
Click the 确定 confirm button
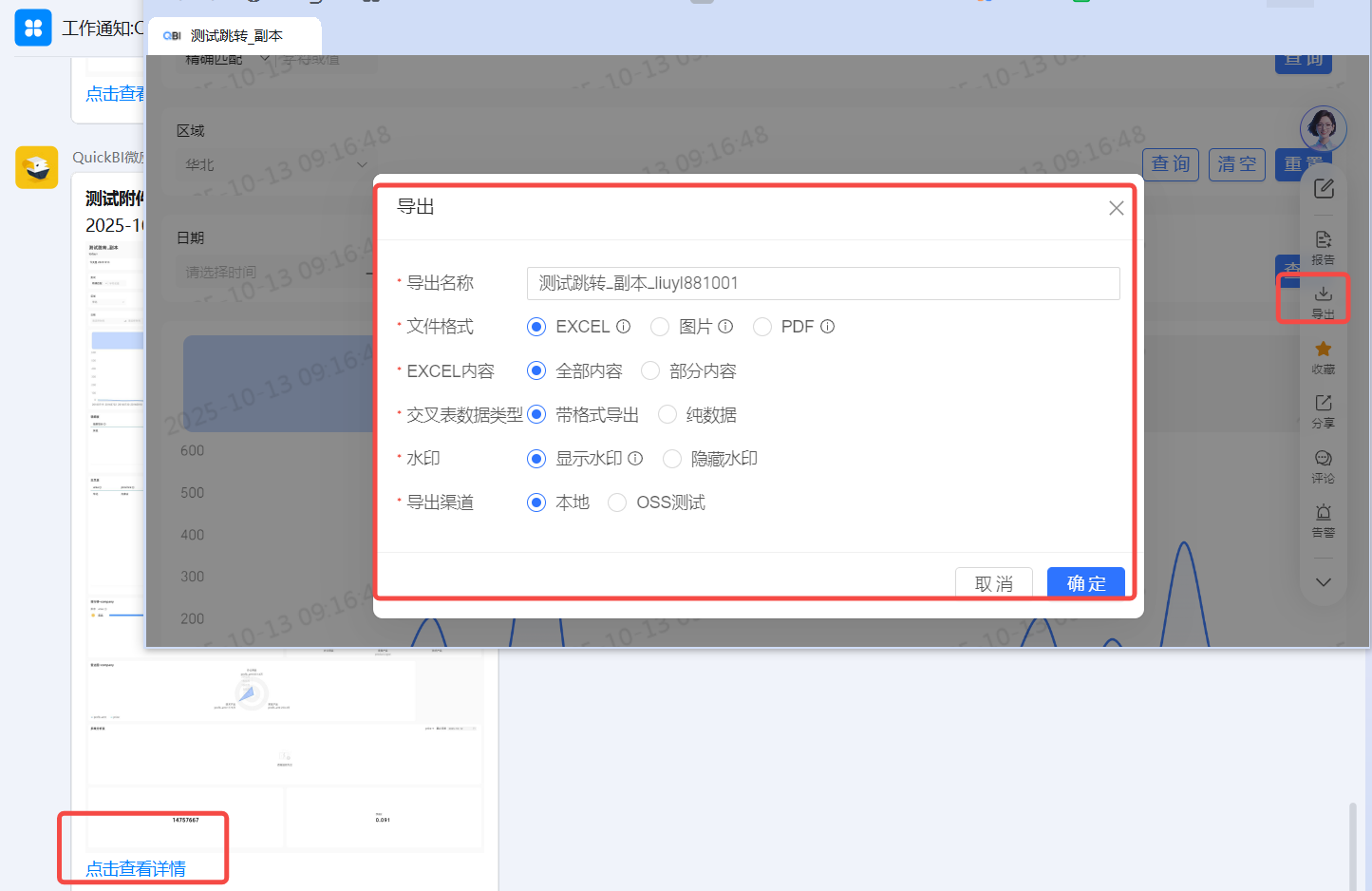[1085, 582]
